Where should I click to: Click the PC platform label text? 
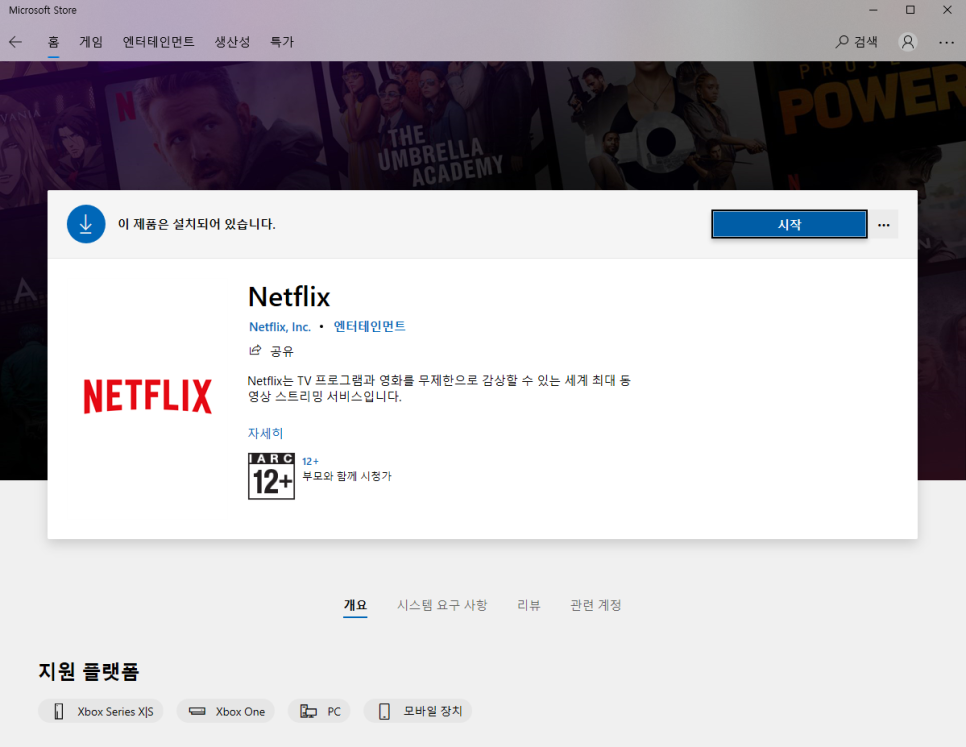pos(334,712)
